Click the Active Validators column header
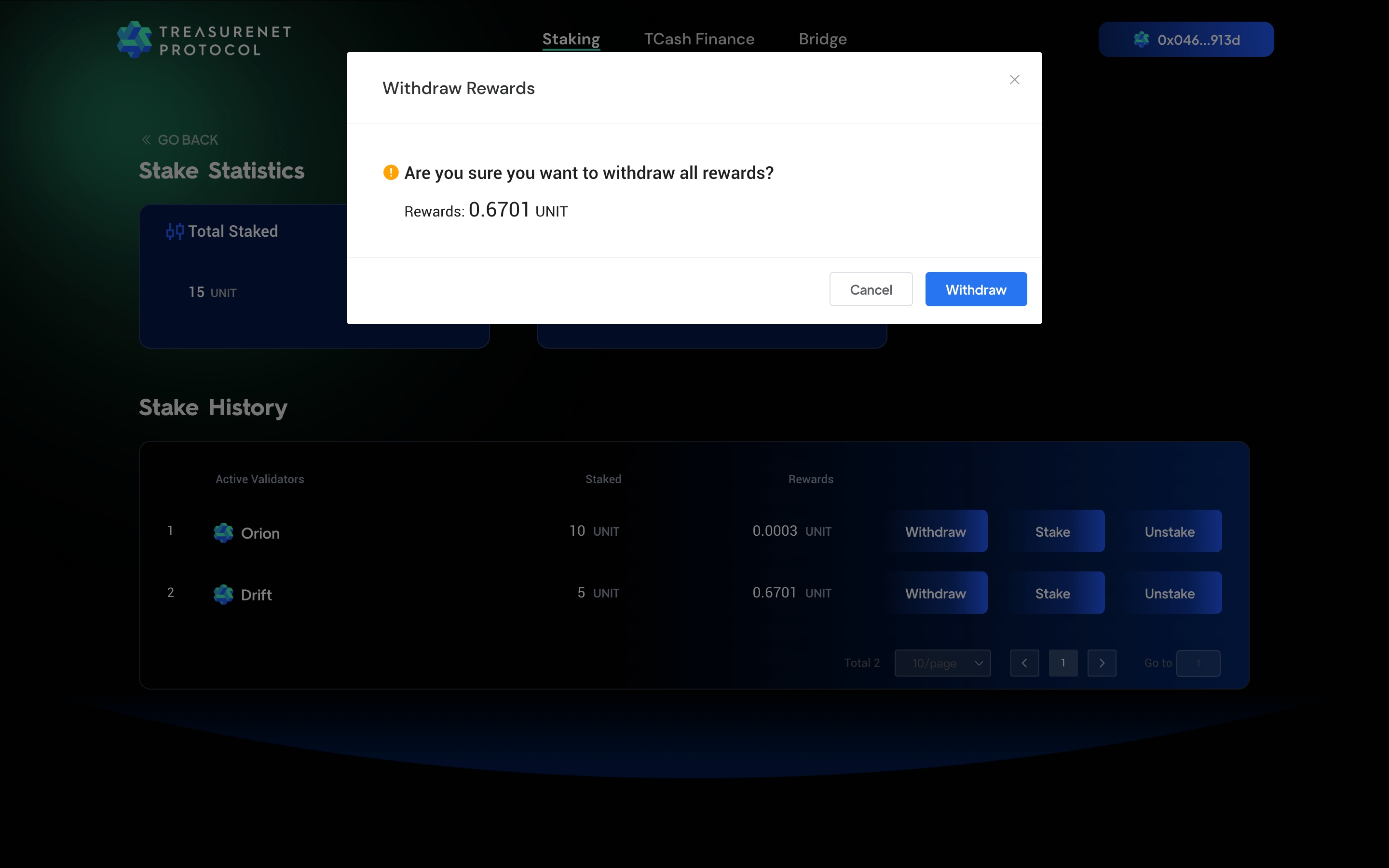This screenshot has width=1389, height=868. point(260,479)
